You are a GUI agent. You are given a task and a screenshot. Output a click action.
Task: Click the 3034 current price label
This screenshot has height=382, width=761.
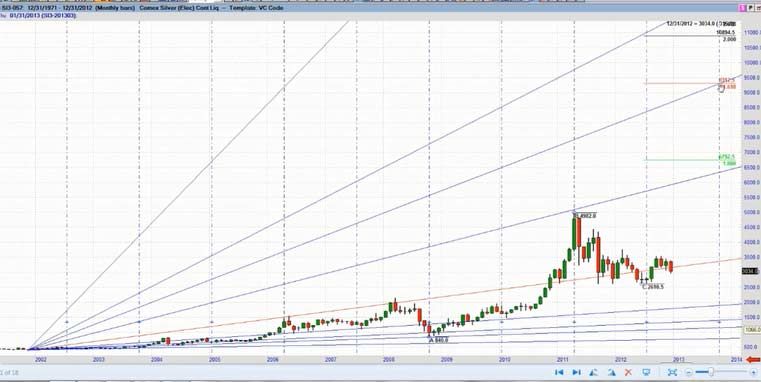(750, 271)
